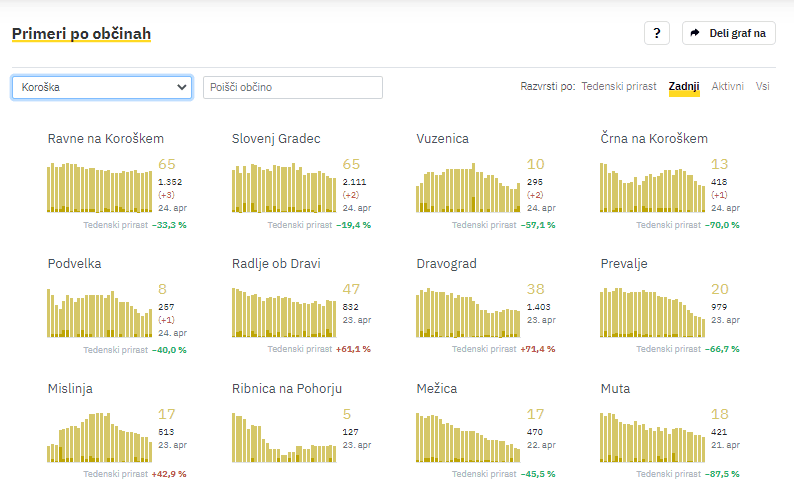The width and height of the screenshot is (794, 491).
Task: Click the Mislinja municipality title
Action: [x=71, y=388]
